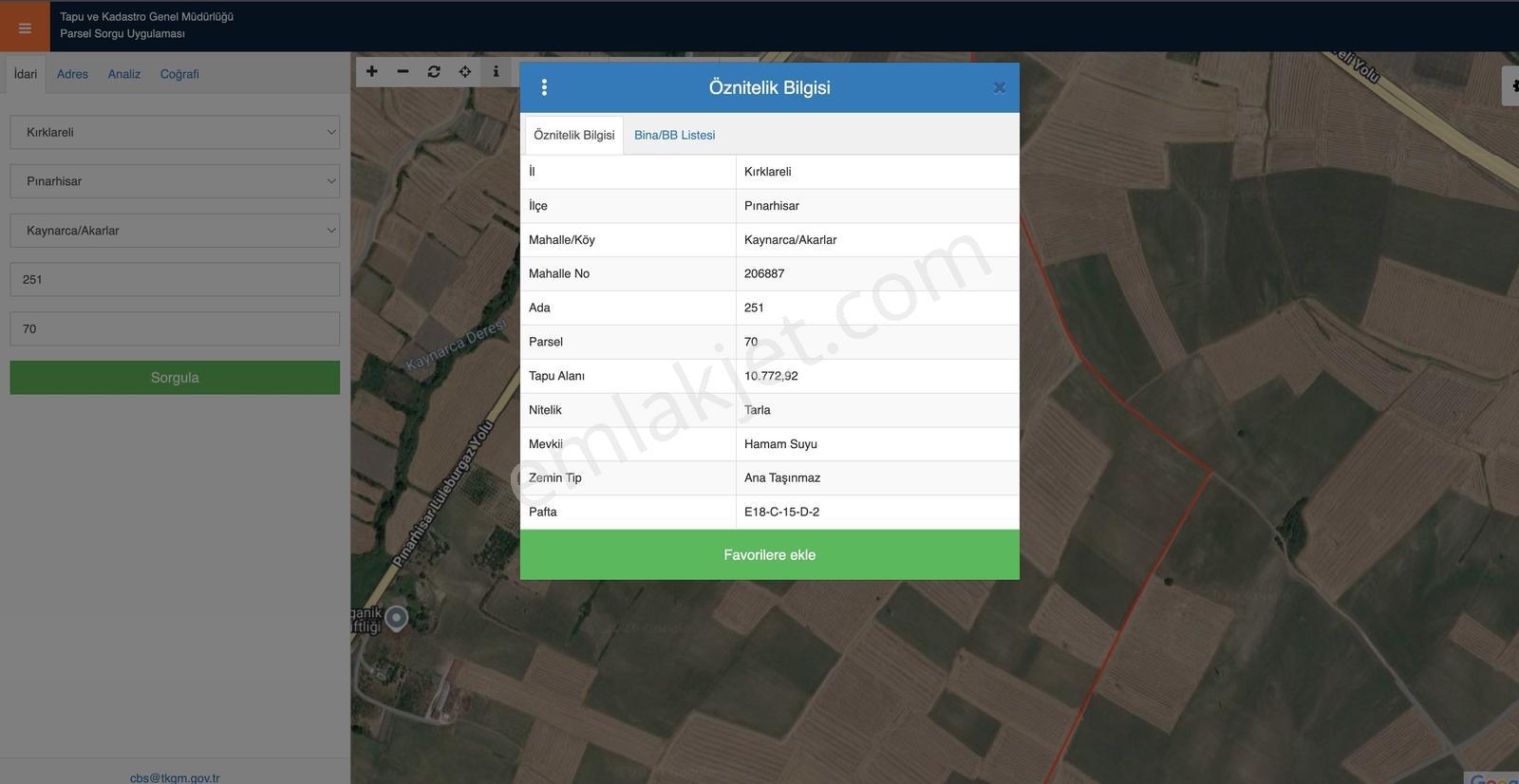This screenshot has height=784, width=1519.
Task: Switch to the Adres tab
Action: [72, 74]
